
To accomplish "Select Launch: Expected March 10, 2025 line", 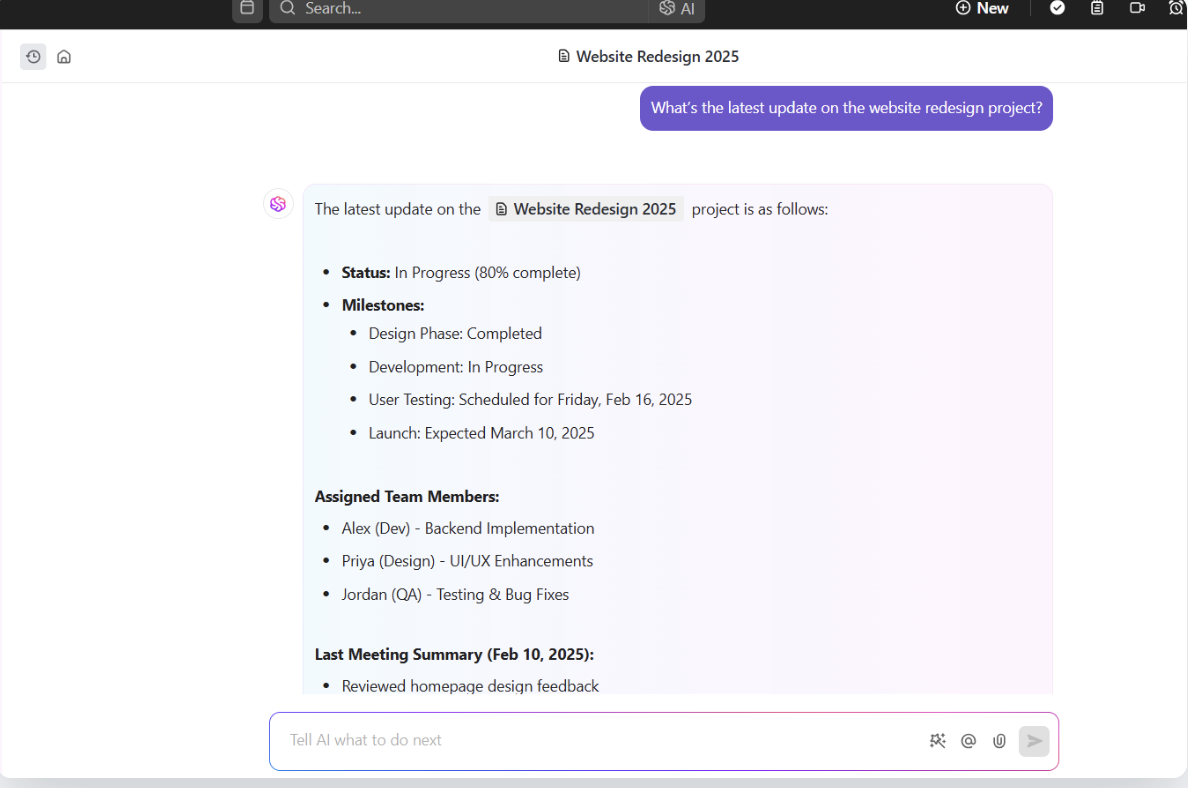I will coord(481,433).
